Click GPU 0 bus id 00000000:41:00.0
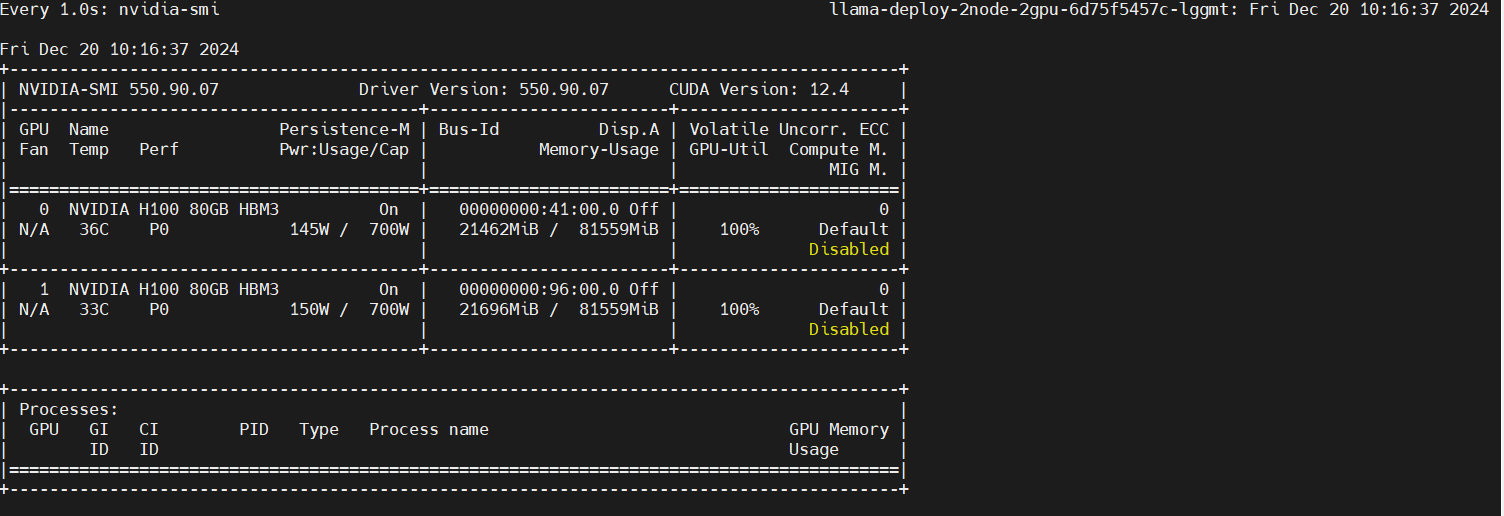 pyautogui.click(x=539, y=209)
